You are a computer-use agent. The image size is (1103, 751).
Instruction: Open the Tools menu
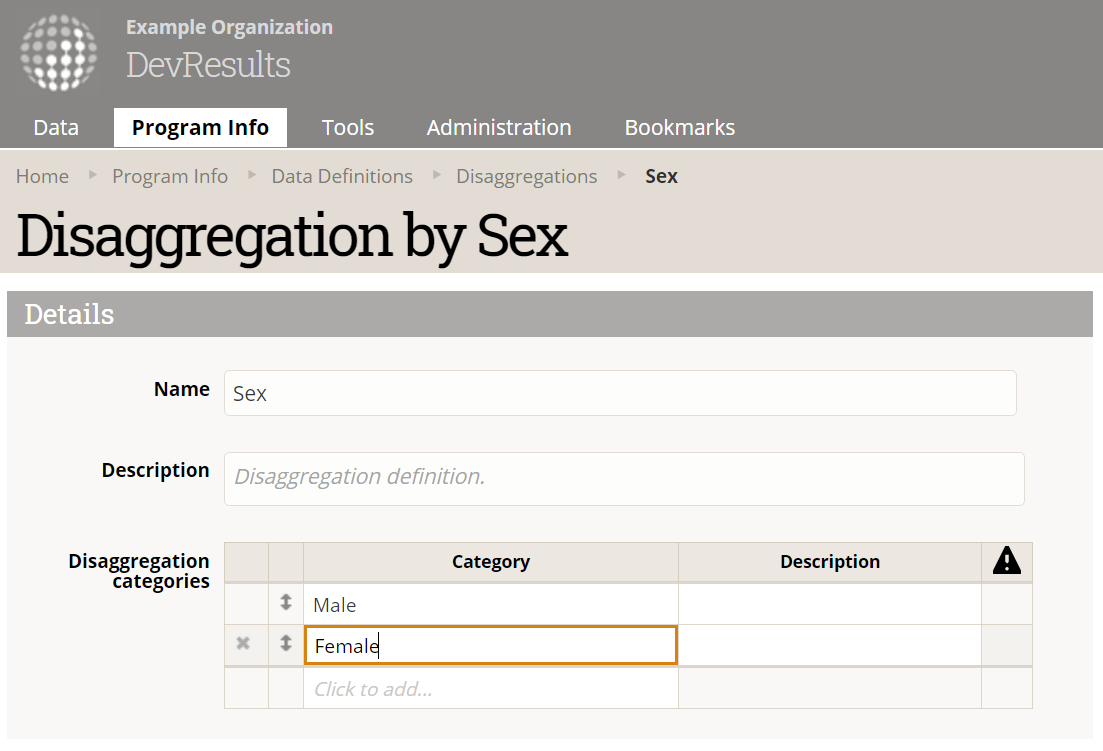(x=348, y=128)
